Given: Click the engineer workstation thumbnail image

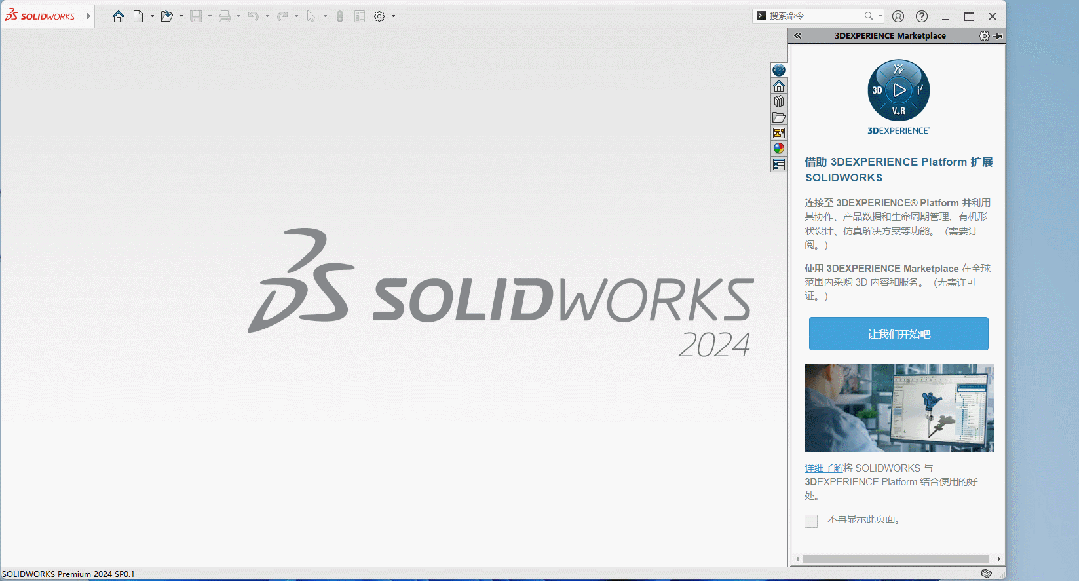Looking at the screenshot, I should tap(899, 408).
